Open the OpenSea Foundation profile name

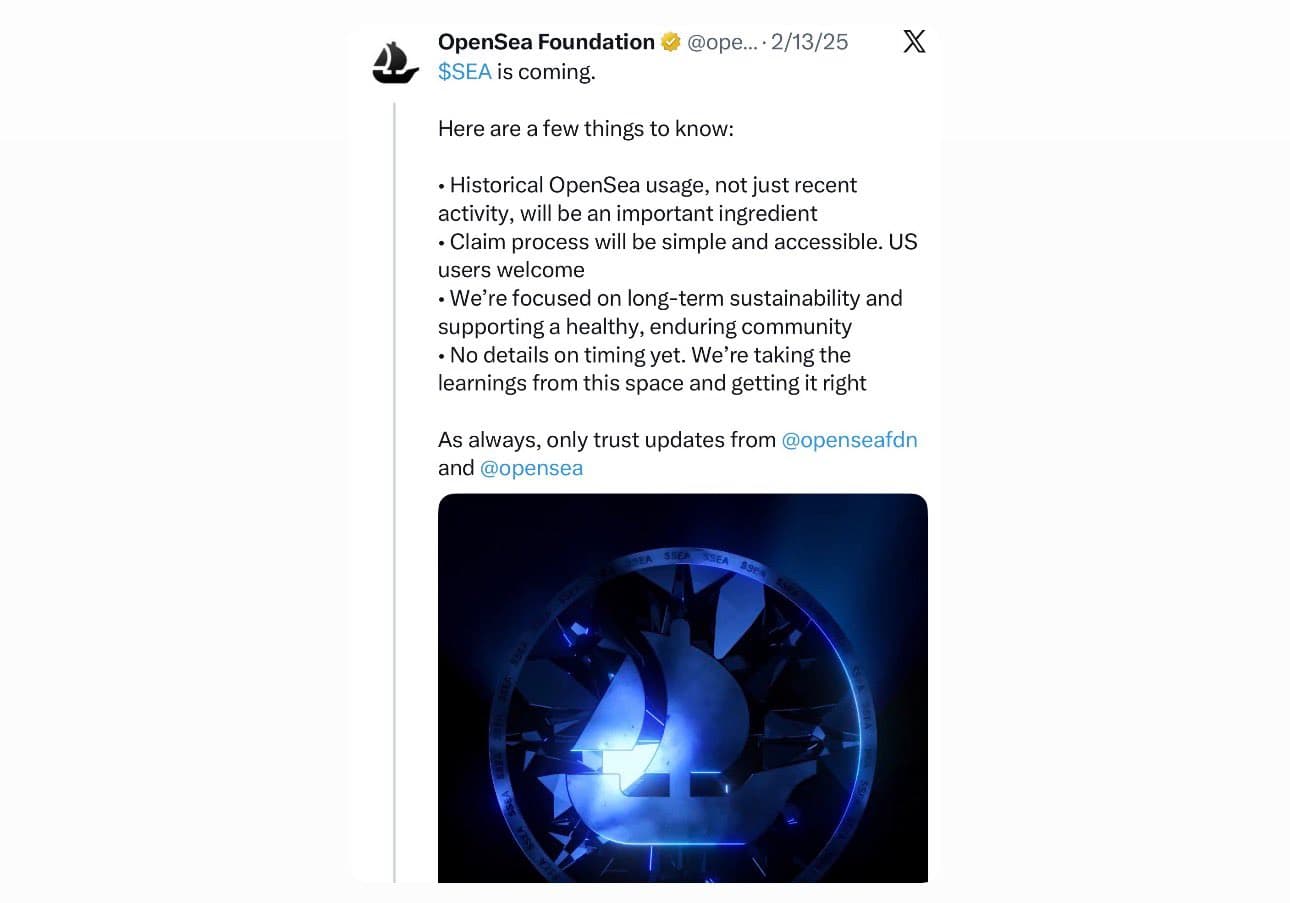[546, 42]
